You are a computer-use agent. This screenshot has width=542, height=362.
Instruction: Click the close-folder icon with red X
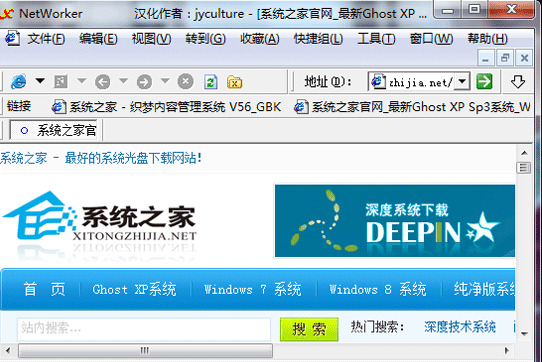click(x=234, y=82)
